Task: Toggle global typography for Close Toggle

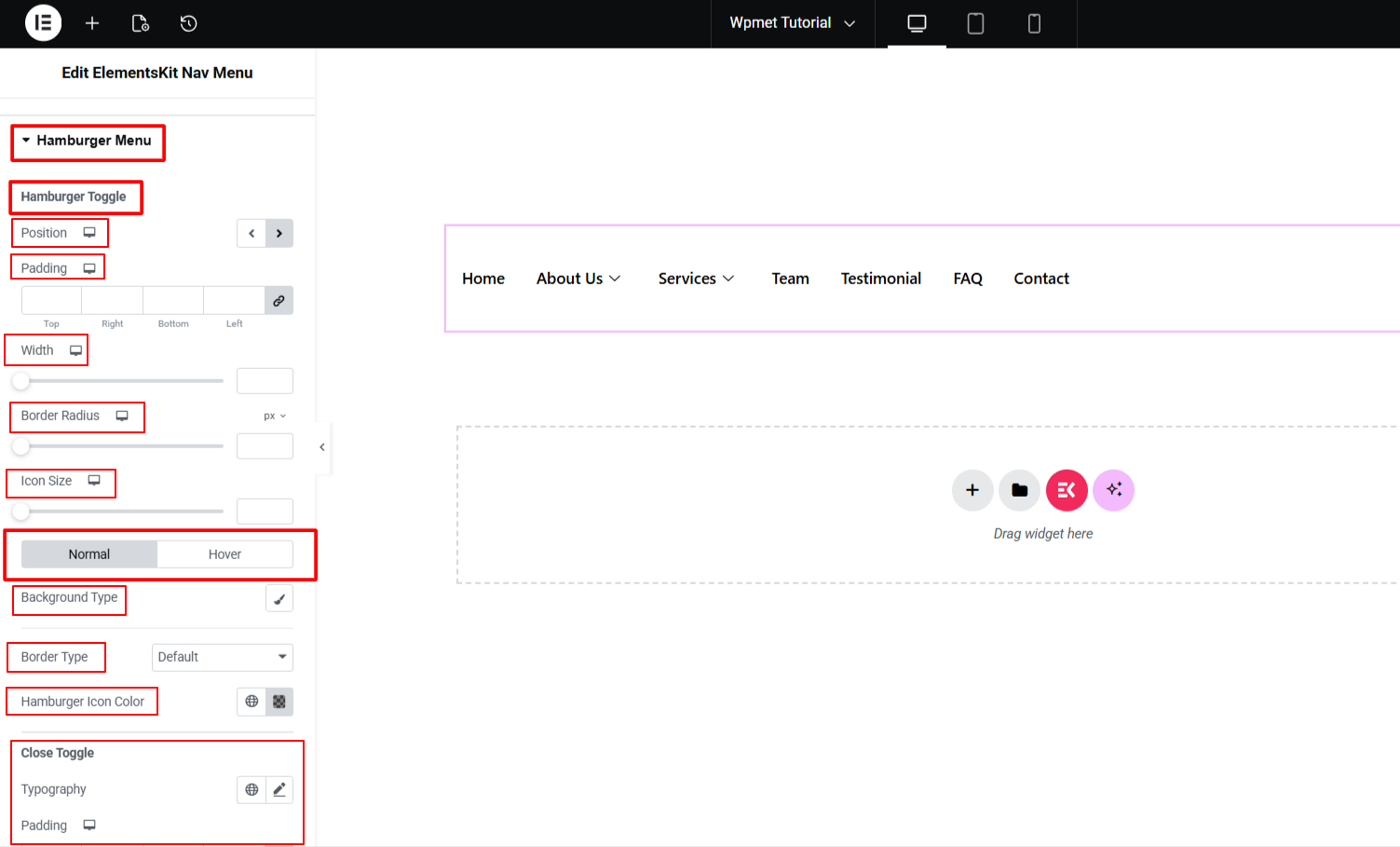Action: coord(251,789)
